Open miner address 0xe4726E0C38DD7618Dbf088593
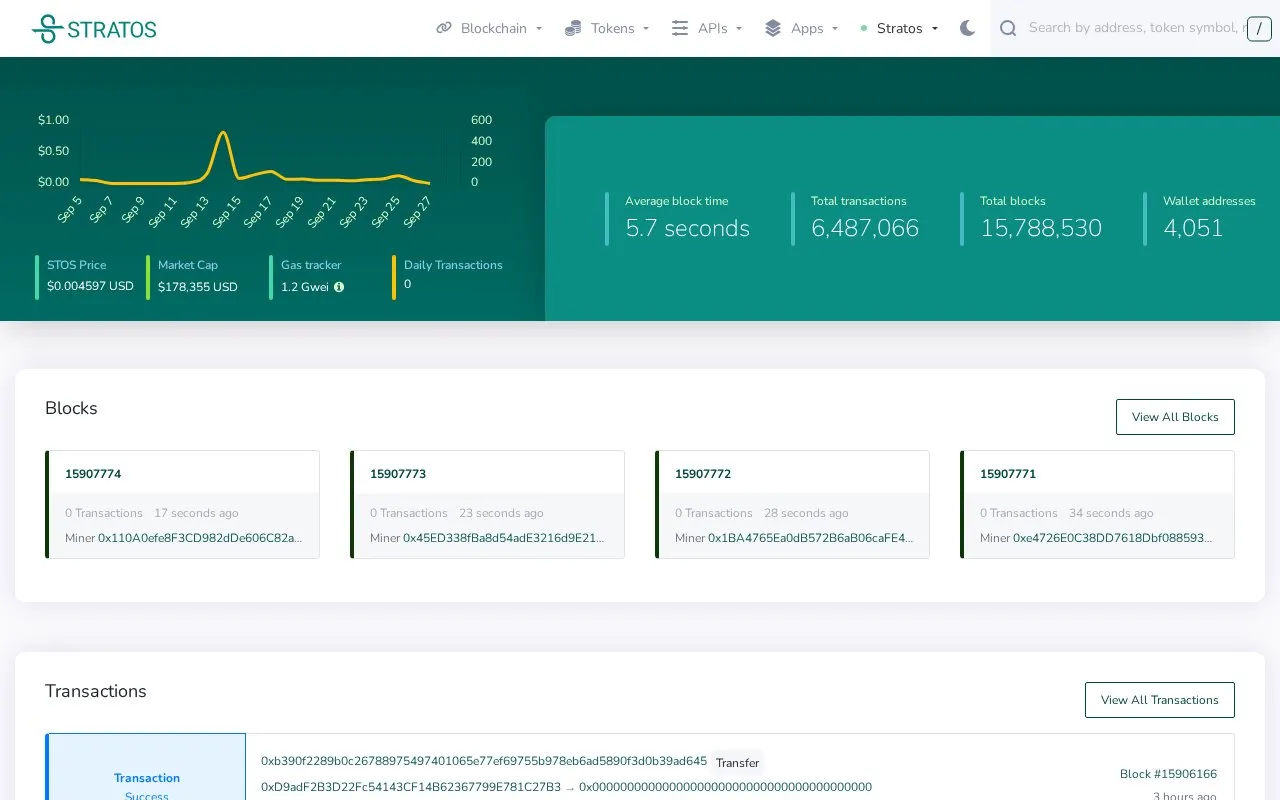Viewport: 1280px width, 800px height. (1113, 538)
